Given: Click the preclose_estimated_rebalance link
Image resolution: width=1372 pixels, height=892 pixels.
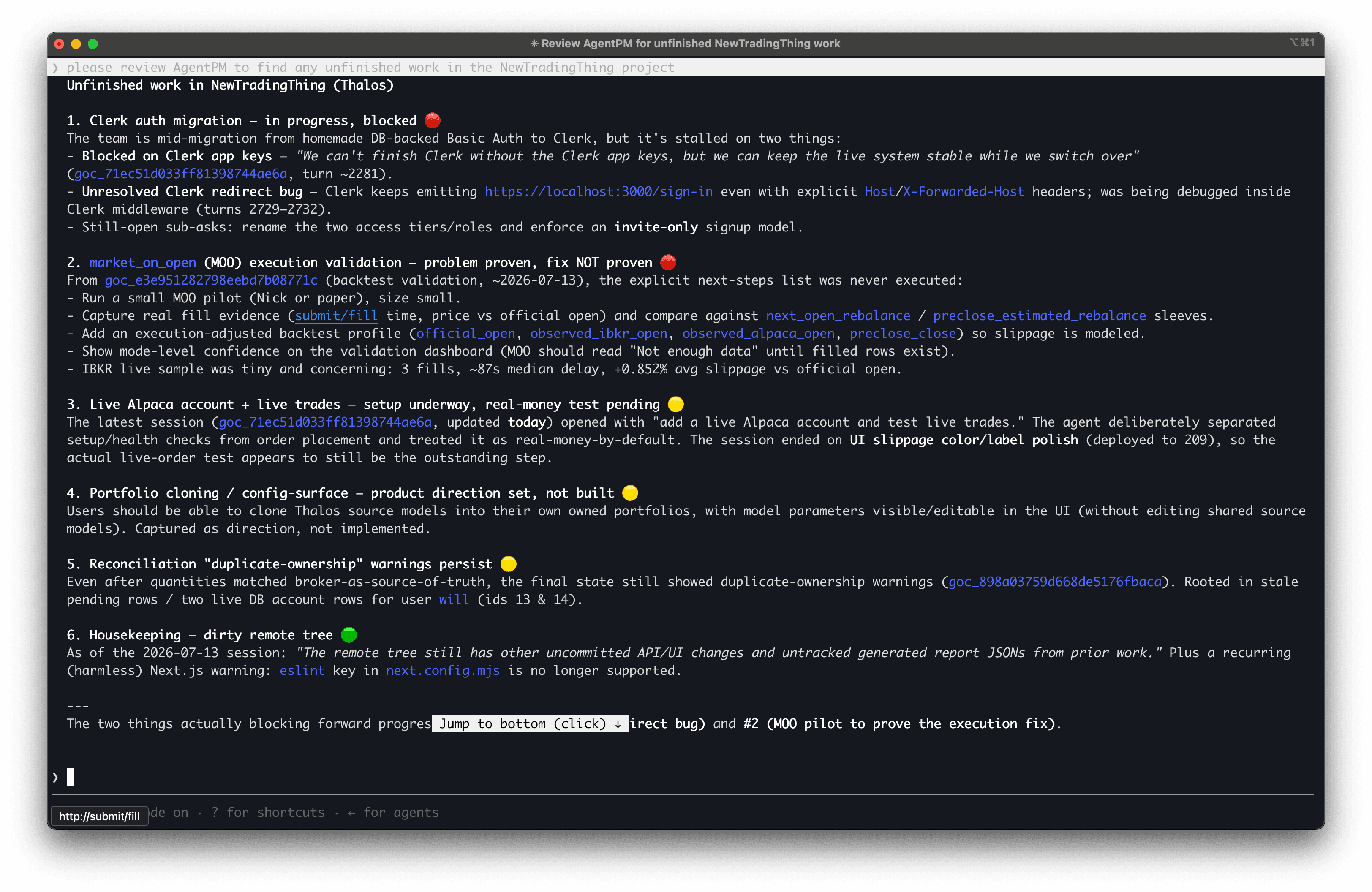Looking at the screenshot, I should (1040, 316).
